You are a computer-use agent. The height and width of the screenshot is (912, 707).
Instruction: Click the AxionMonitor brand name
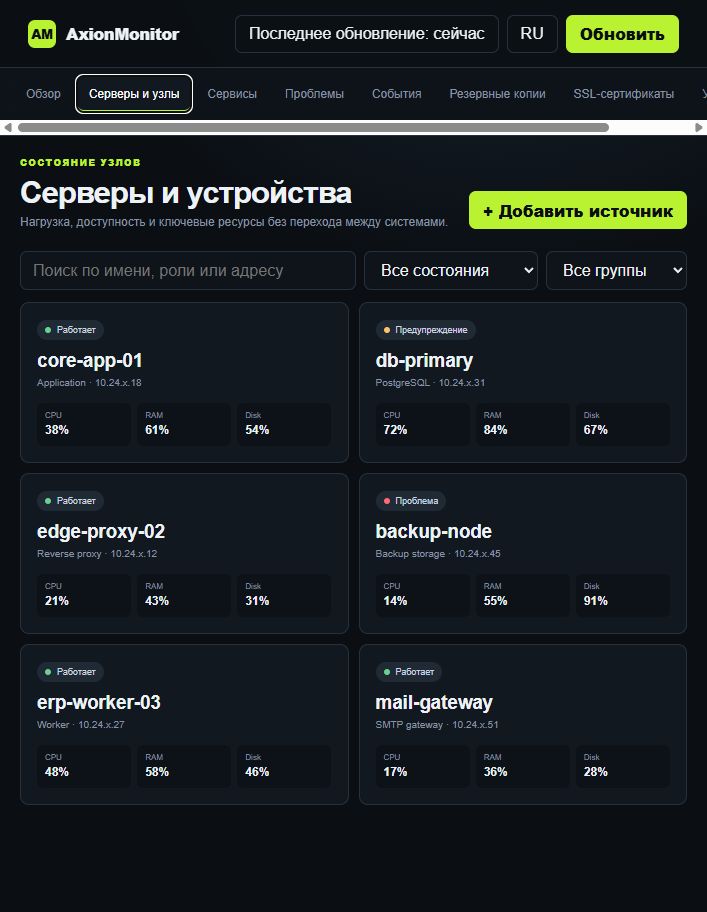123,34
